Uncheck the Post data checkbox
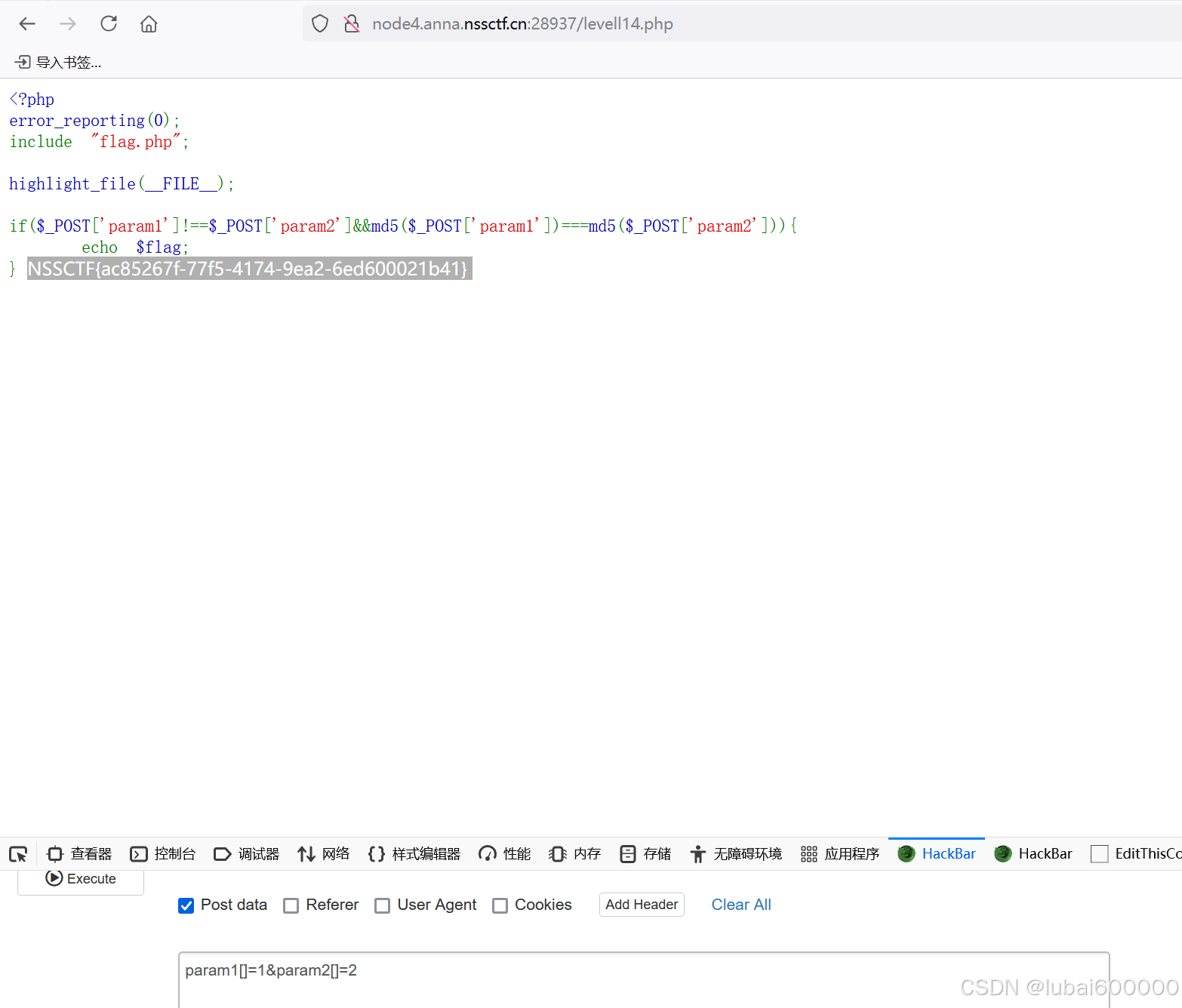Screen dimensions: 1182x1008 click(186, 905)
